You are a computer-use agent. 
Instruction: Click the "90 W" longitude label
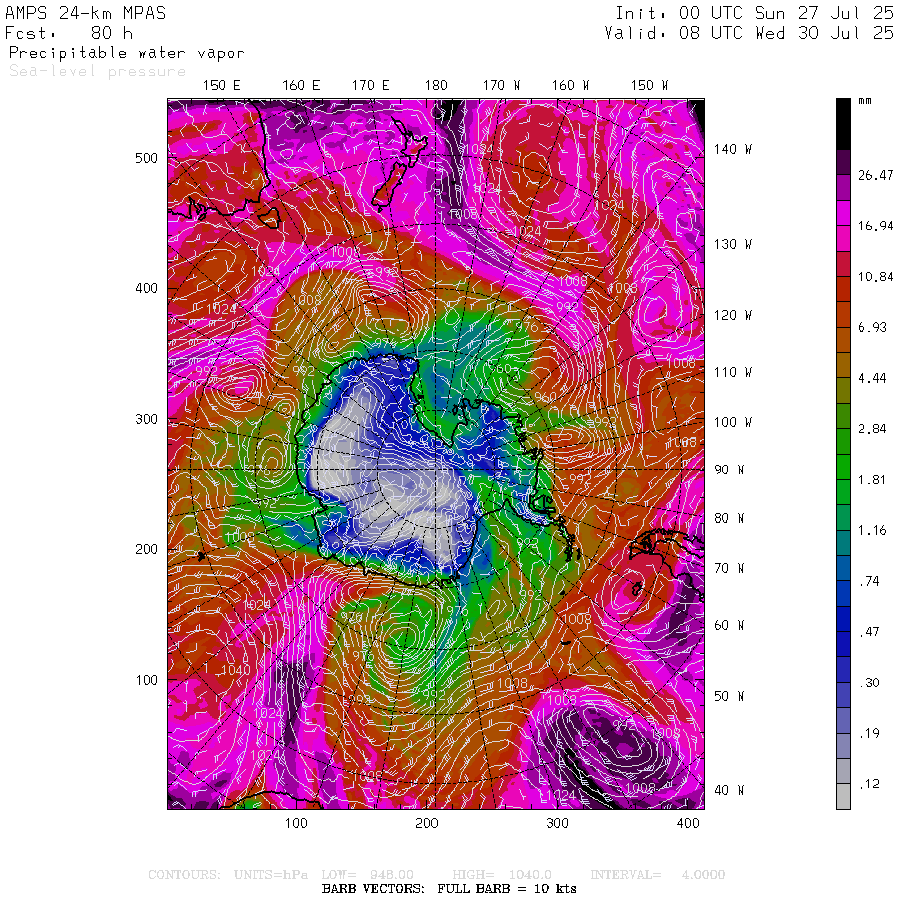[x=729, y=470]
